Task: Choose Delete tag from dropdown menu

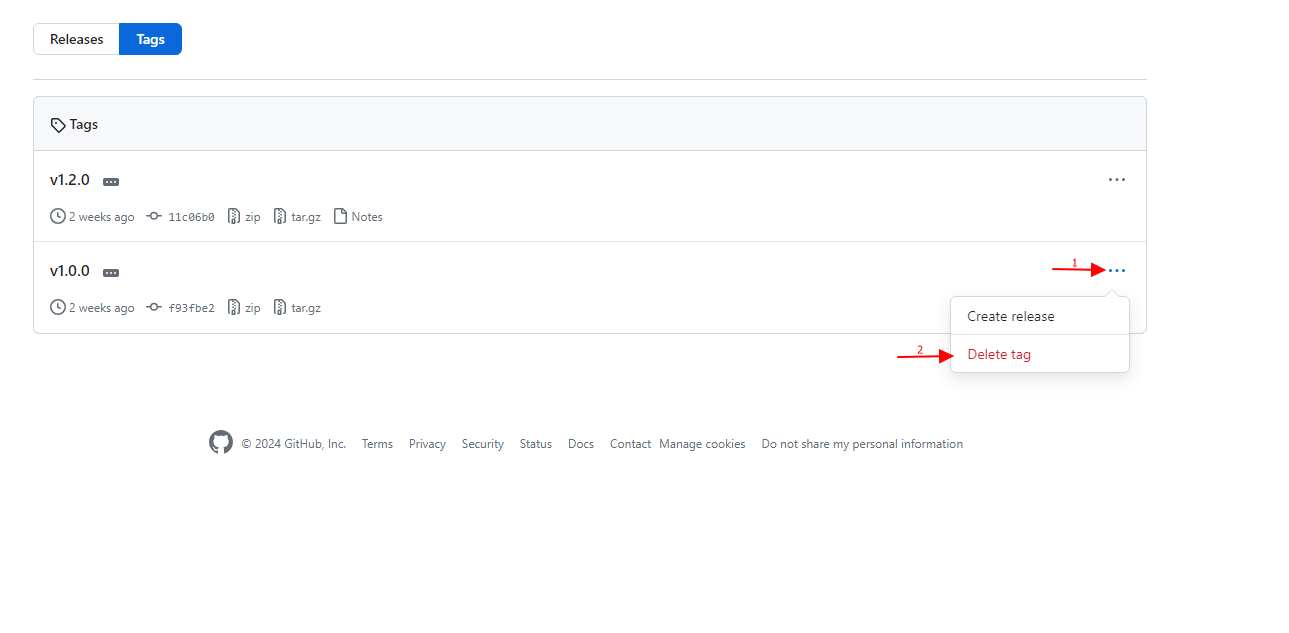Action: click(x=999, y=355)
